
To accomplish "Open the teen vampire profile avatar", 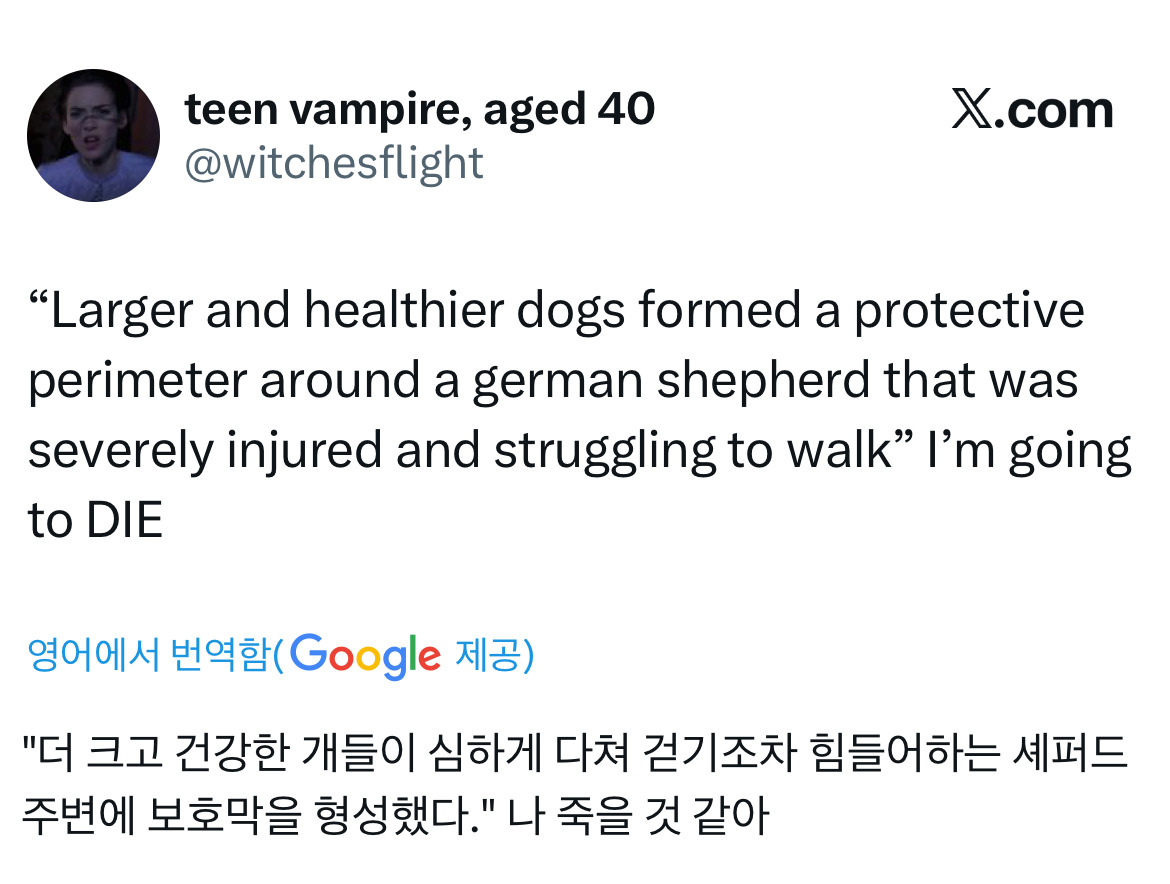I will pyautogui.click(x=93, y=135).
